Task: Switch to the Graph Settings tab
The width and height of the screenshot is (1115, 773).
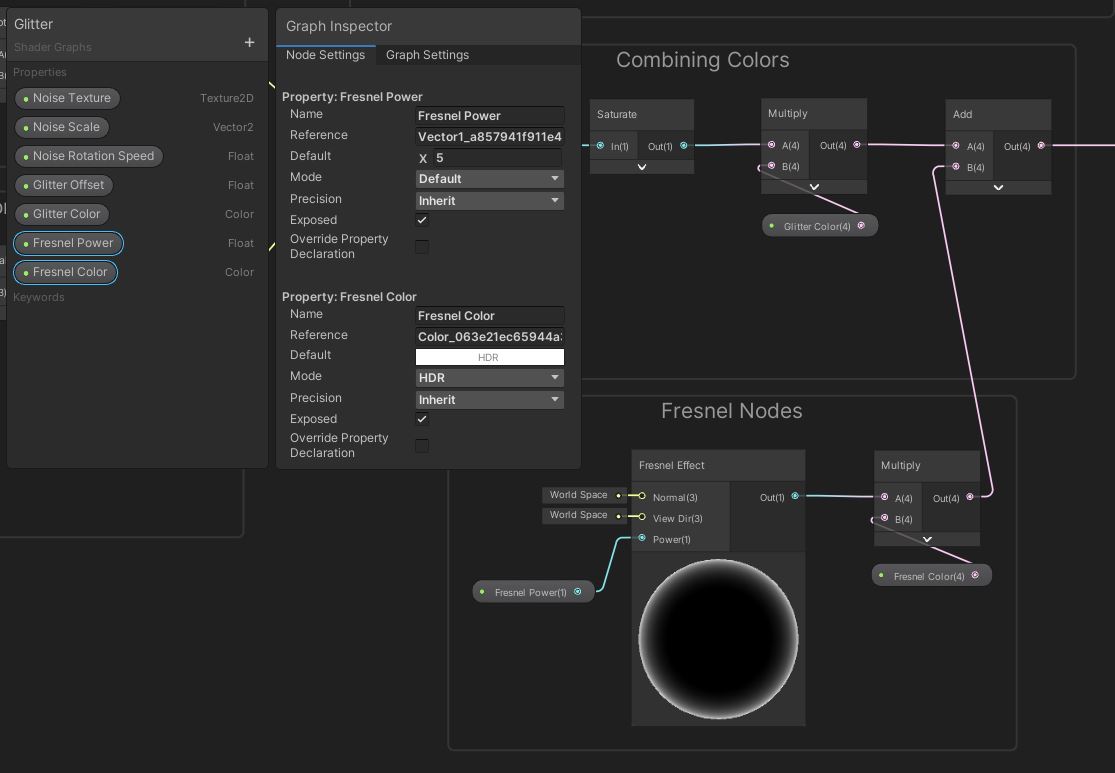Action: coord(427,55)
